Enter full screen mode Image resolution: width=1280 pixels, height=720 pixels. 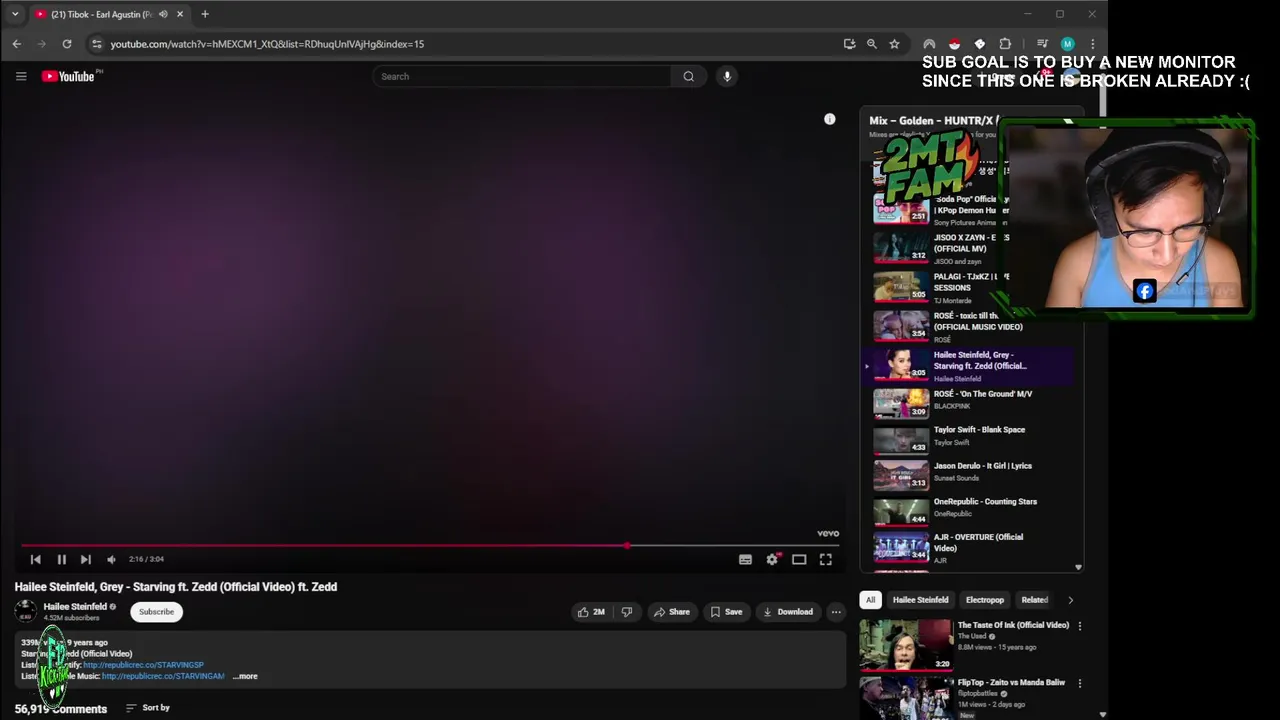pos(826,559)
